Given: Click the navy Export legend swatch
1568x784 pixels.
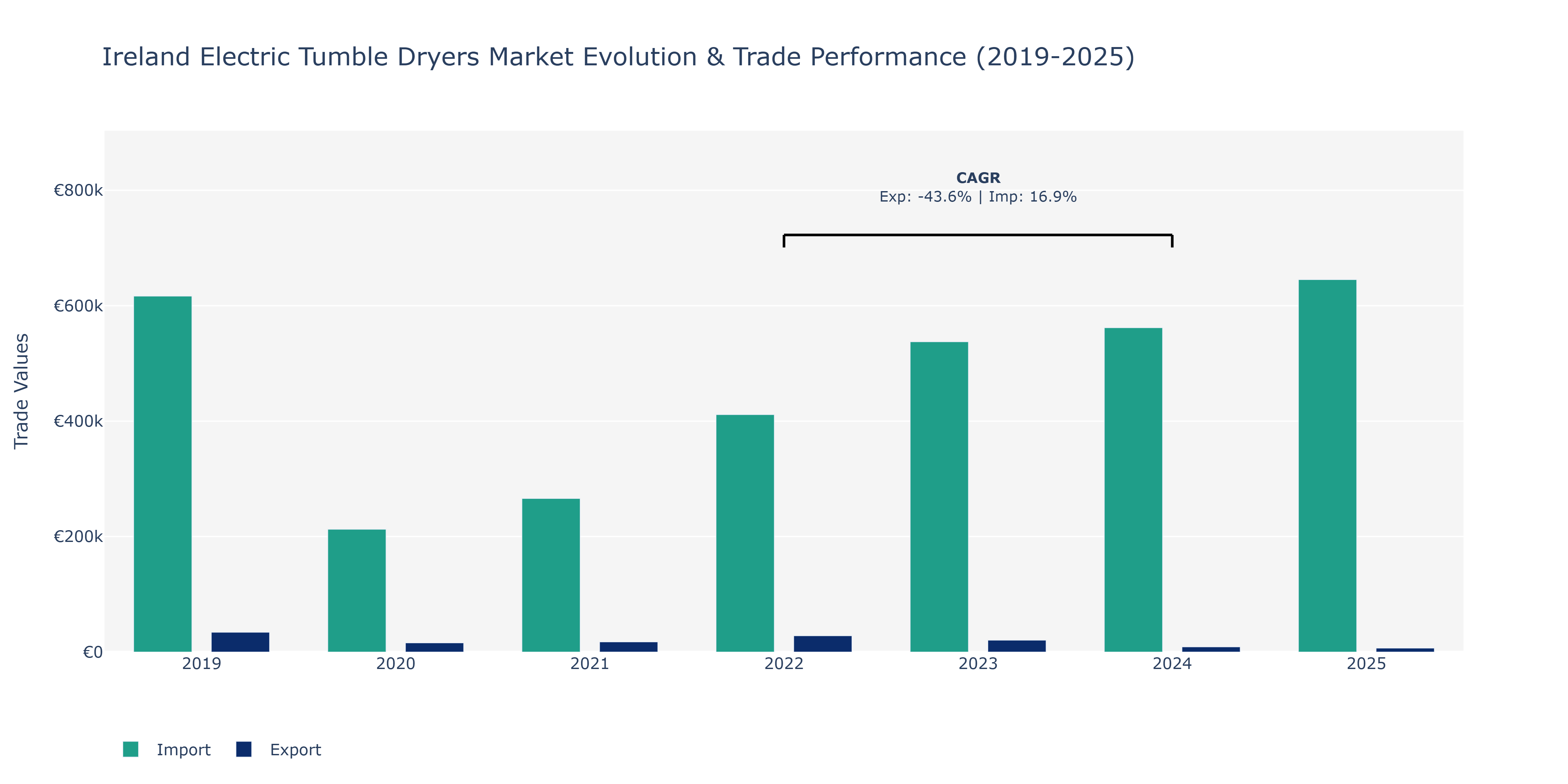Looking at the screenshot, I should 243,749.
